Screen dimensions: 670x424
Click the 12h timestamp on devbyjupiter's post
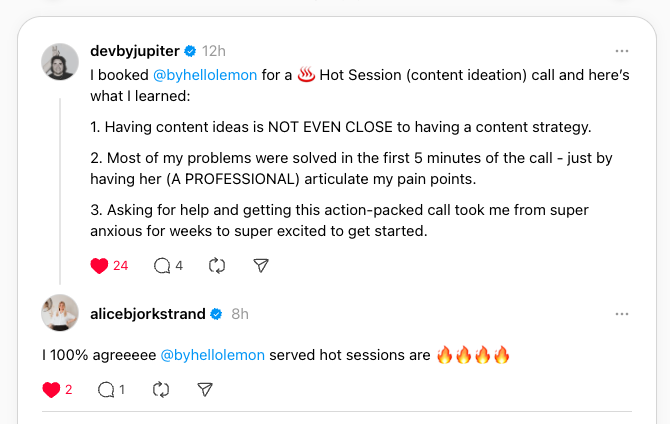(x=214, y=50)
